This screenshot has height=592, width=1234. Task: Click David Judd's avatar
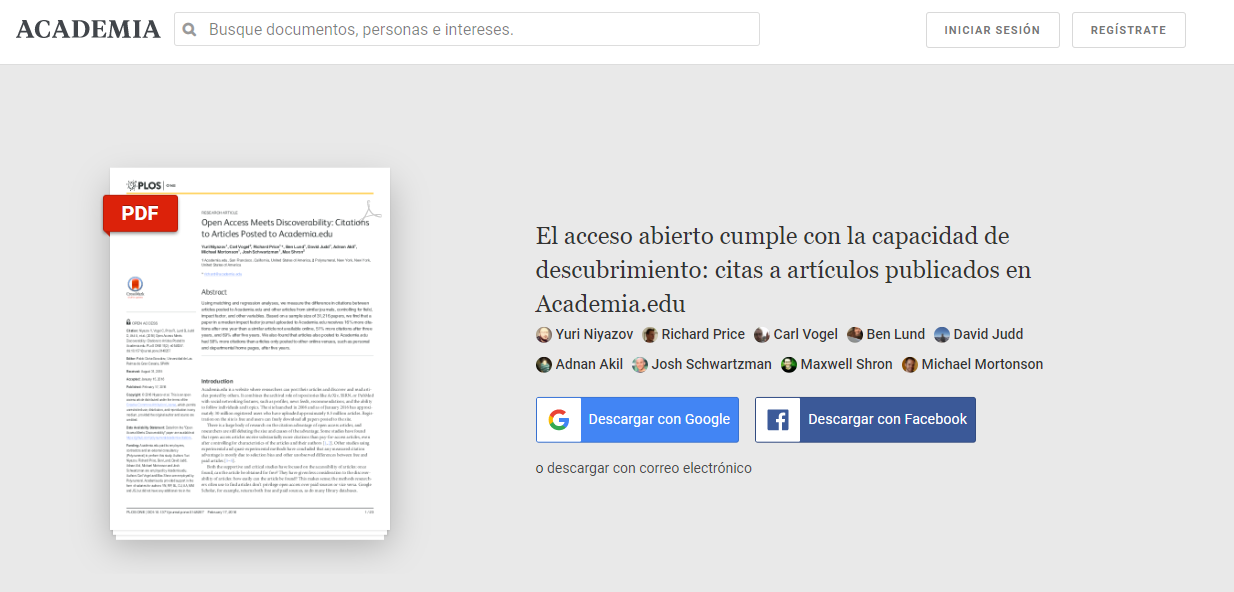(942, 335)
